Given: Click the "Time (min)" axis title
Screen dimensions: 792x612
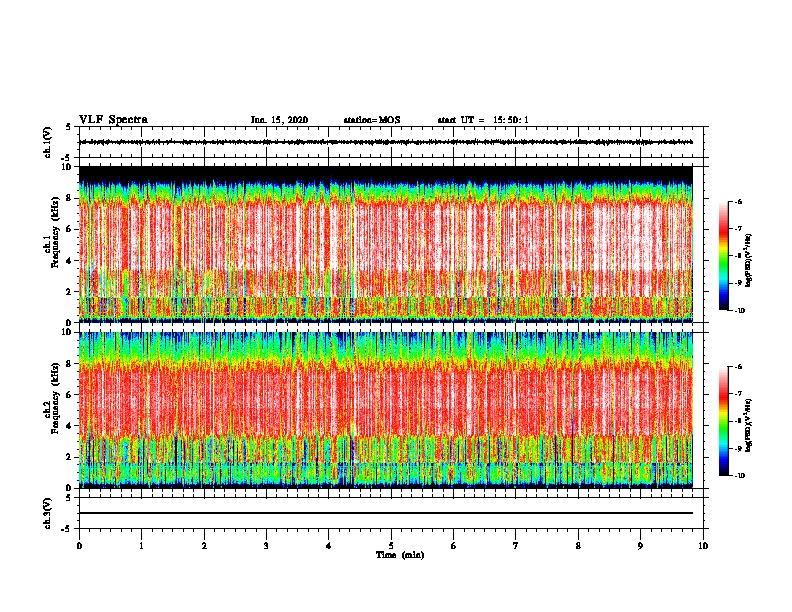Looking at the screenshot, I should tap(400, 555).
